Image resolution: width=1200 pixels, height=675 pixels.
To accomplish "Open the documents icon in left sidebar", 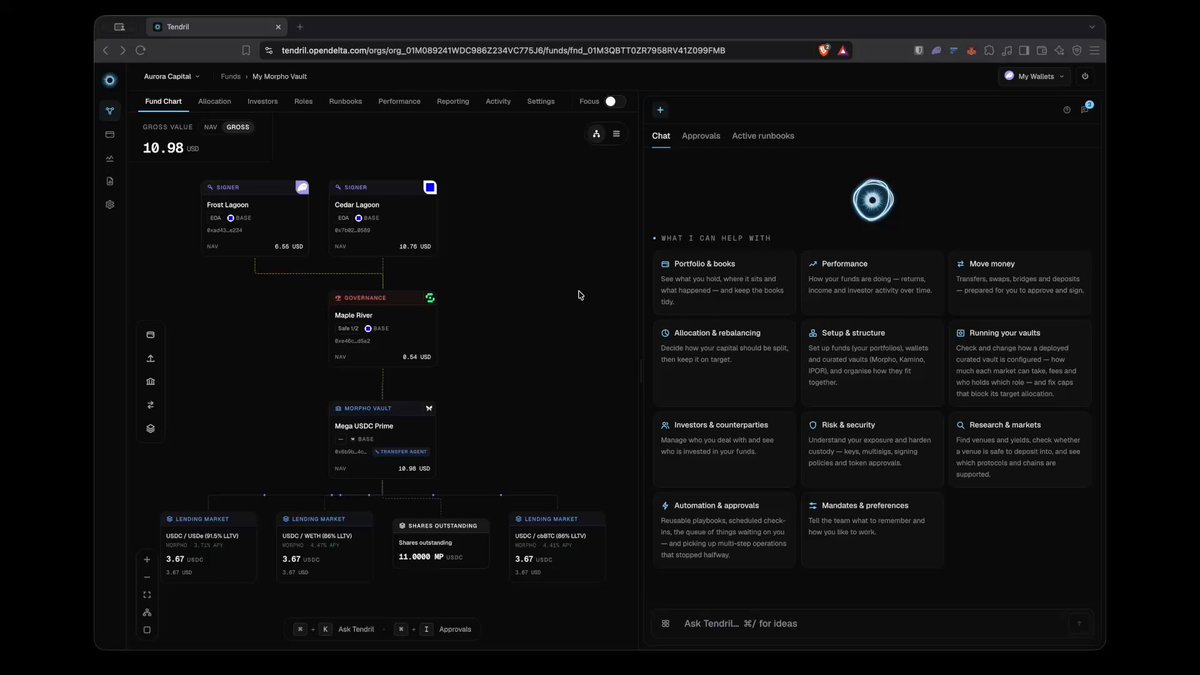I will click(x=110, y=181).
